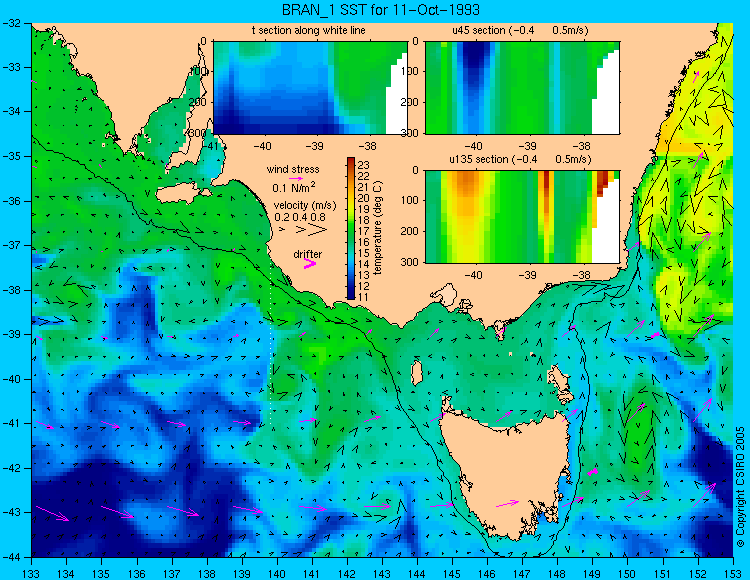Image resolution: width=750 pixels, height=580 pixels.
Task: Click the drifter marker east of Tasmania
Action: click(593, 472)
